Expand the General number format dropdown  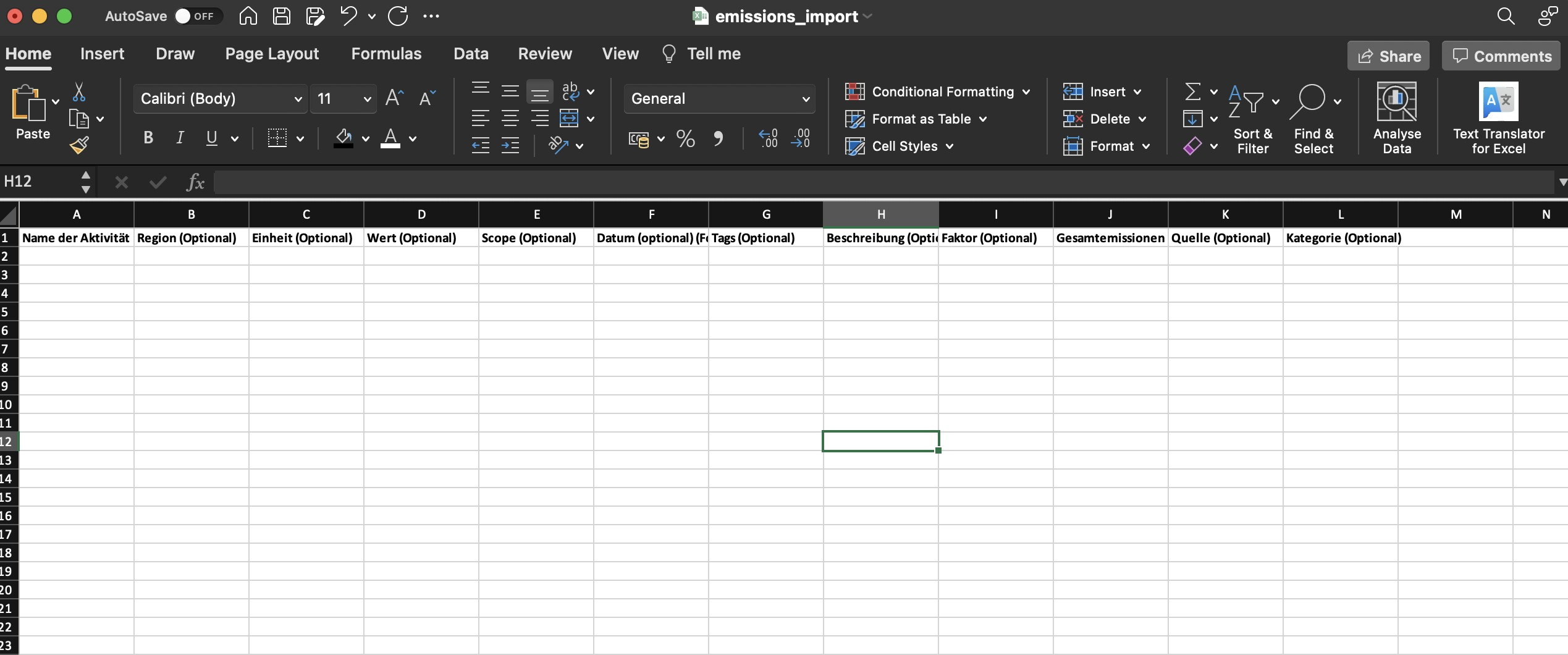coord(719,99)
